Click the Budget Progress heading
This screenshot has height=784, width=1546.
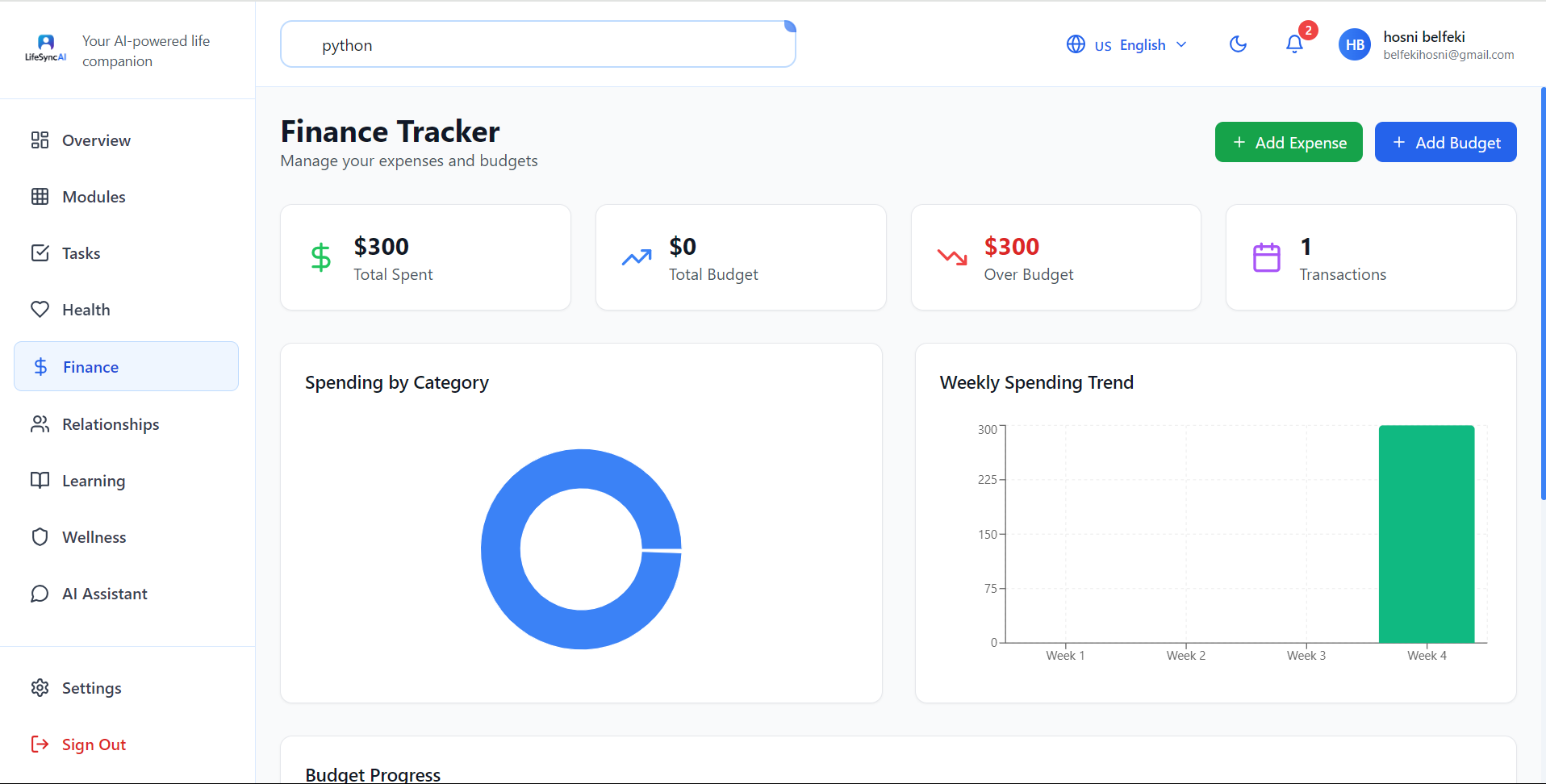click(373, 774)
